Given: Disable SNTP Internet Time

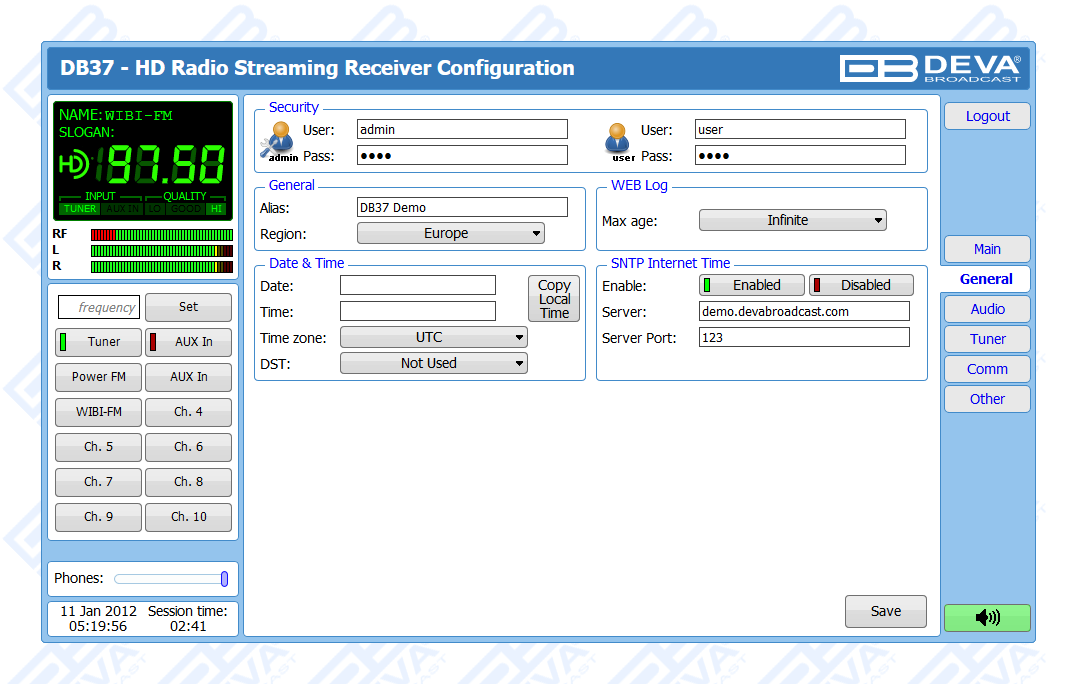Looking at the screenshot, I should tap(861, 285).
